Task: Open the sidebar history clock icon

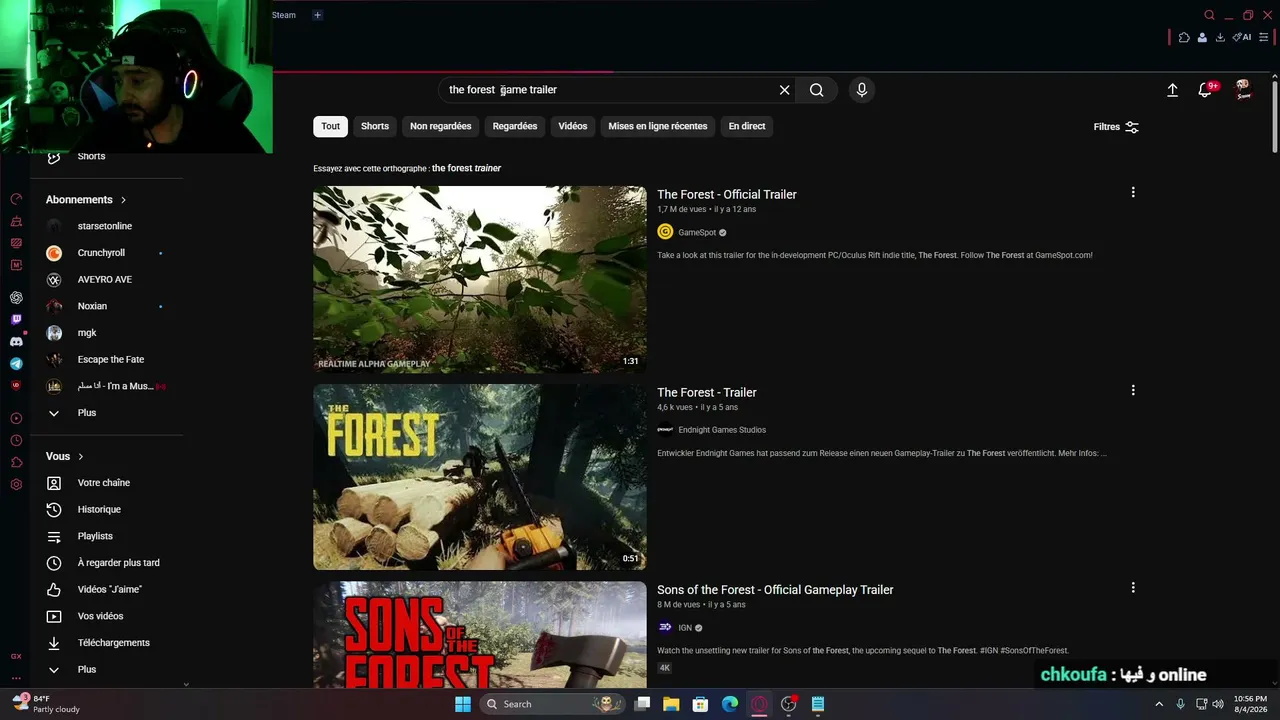Action: 16,440
